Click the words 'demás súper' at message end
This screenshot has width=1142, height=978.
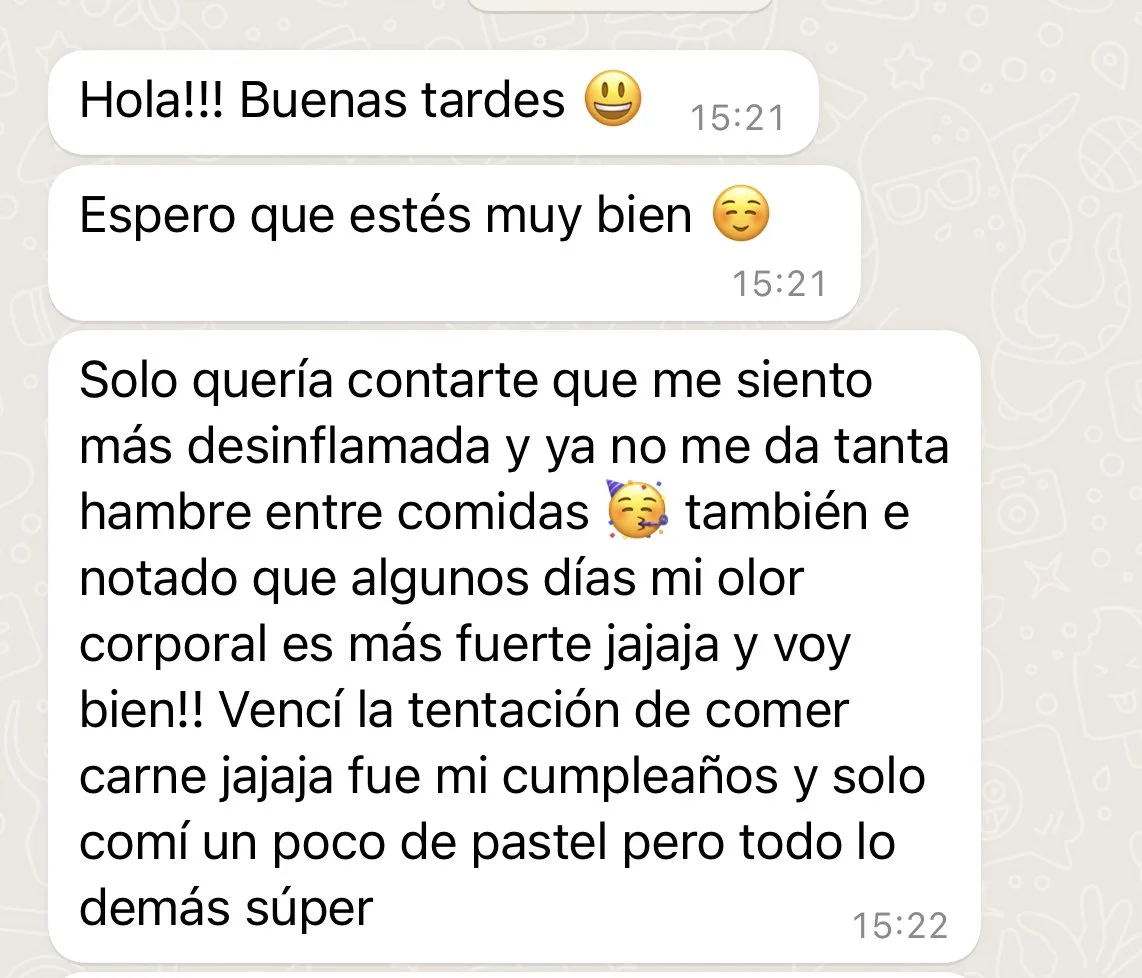(227, 908)
